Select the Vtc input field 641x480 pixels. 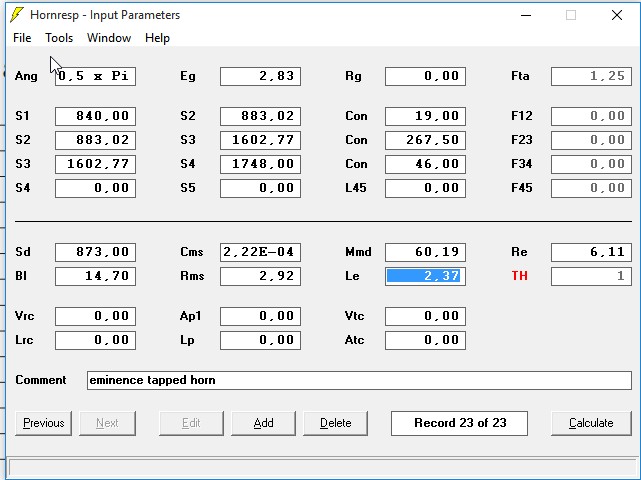(425, 316)
